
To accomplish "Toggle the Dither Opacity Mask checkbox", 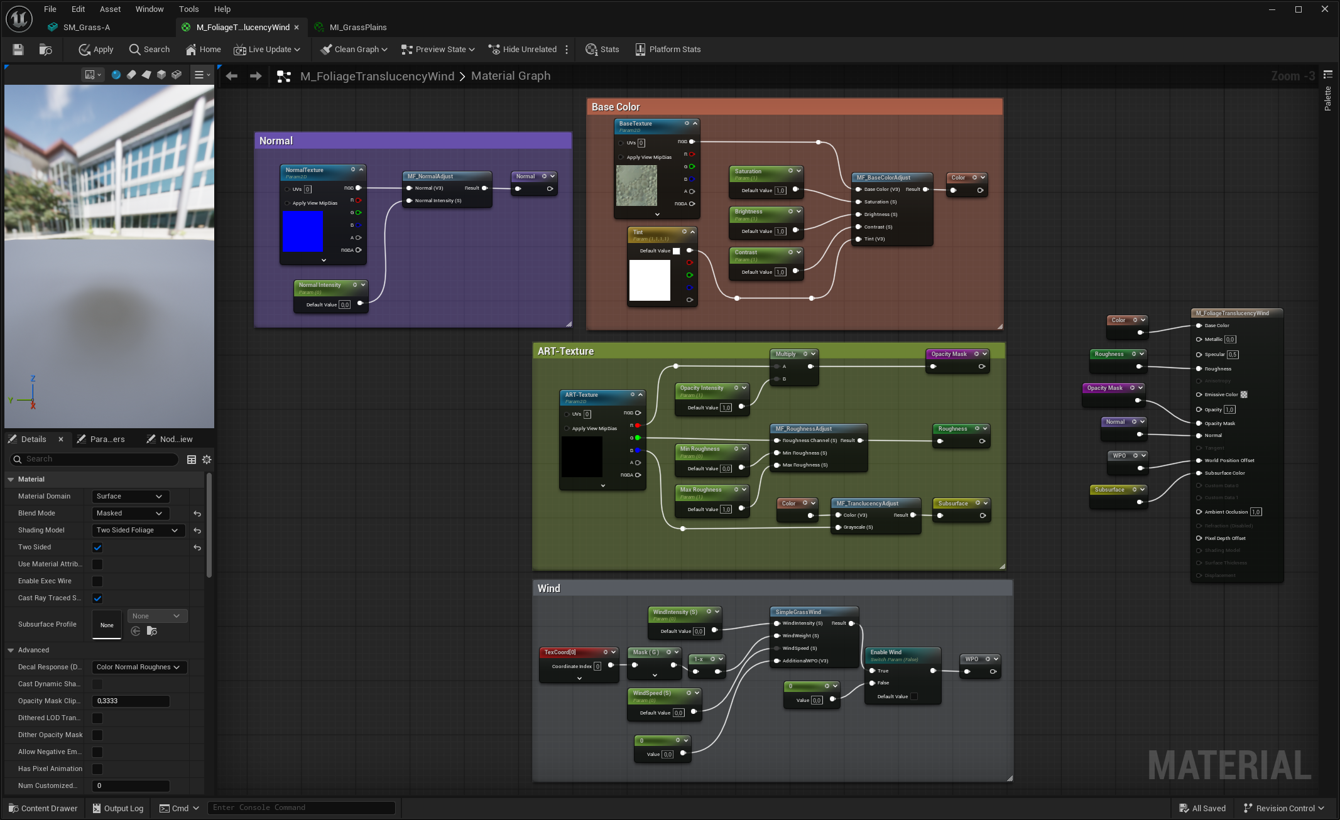I will (97, 735).
